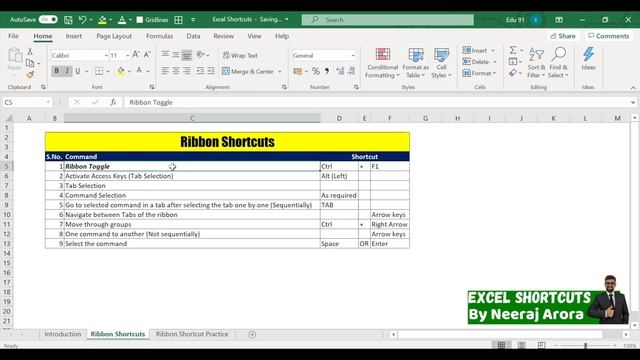Image resolution: width=640 pixels, height=360 pixels.
Task: Open Format as Table gallery
Action: tap(416, 63)
